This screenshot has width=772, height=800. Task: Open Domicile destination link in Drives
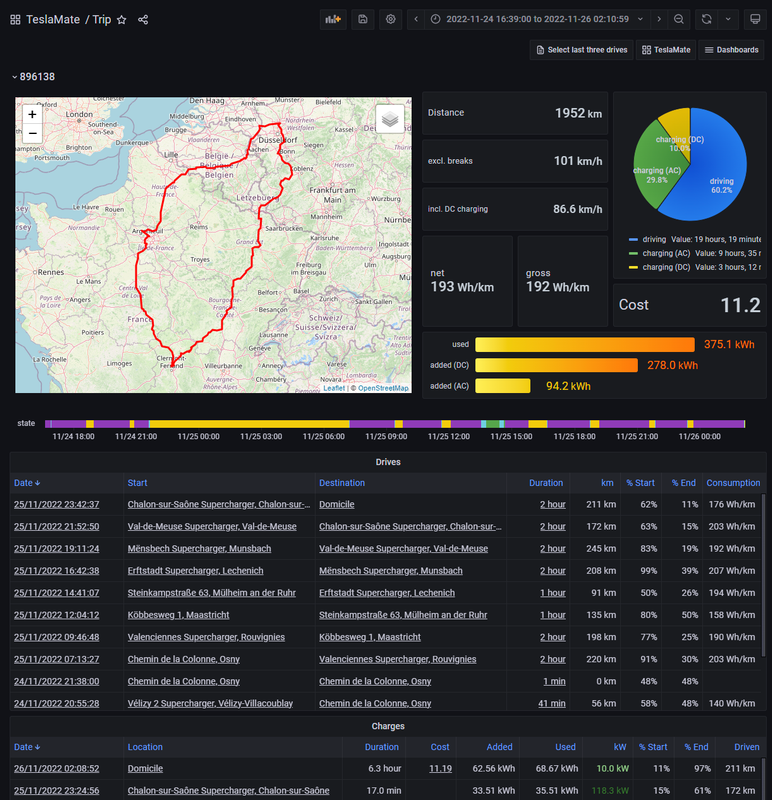[337, 504]
